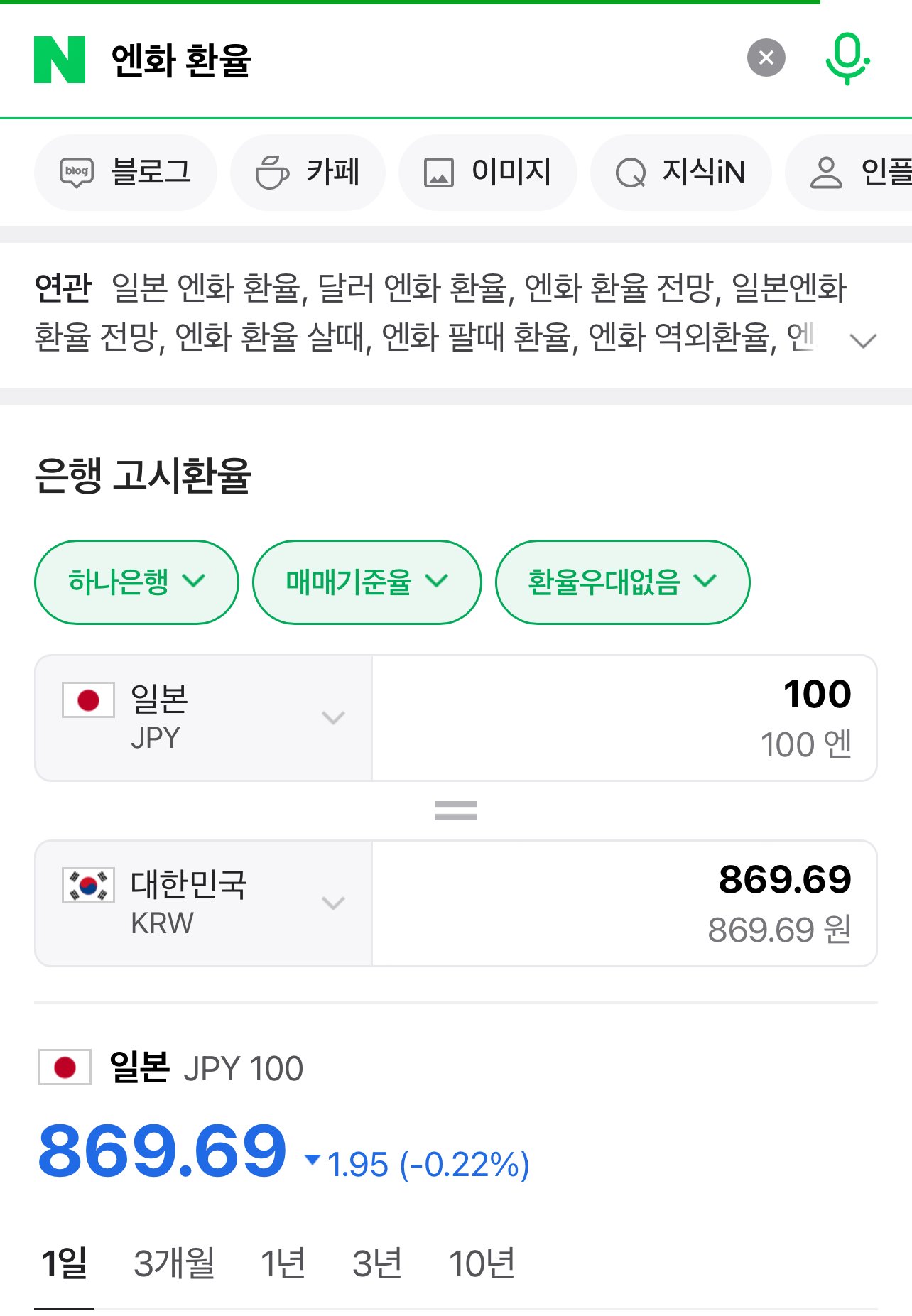The height and width of the screenshot is (1316, 912).
Task: Expand the related searches list
Action: click(863, 341)
